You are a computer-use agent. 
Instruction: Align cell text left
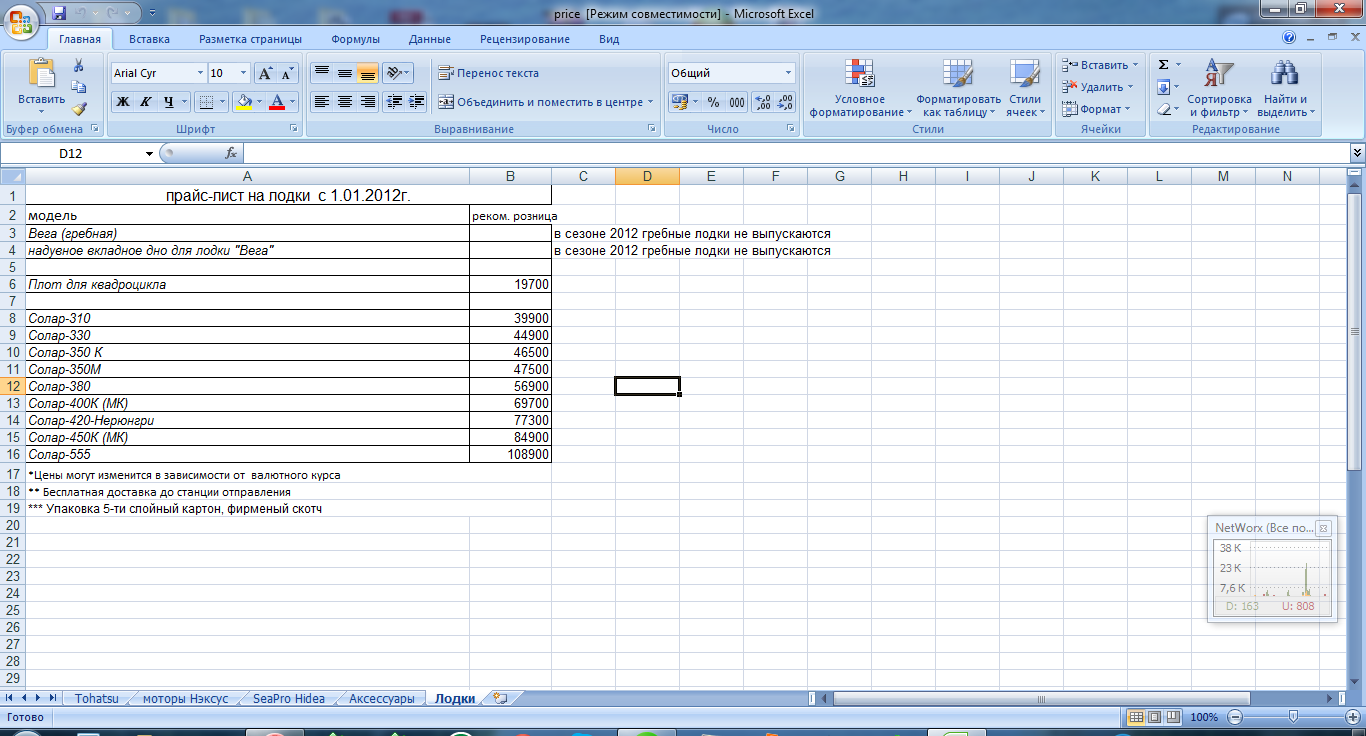coord(322,101)
